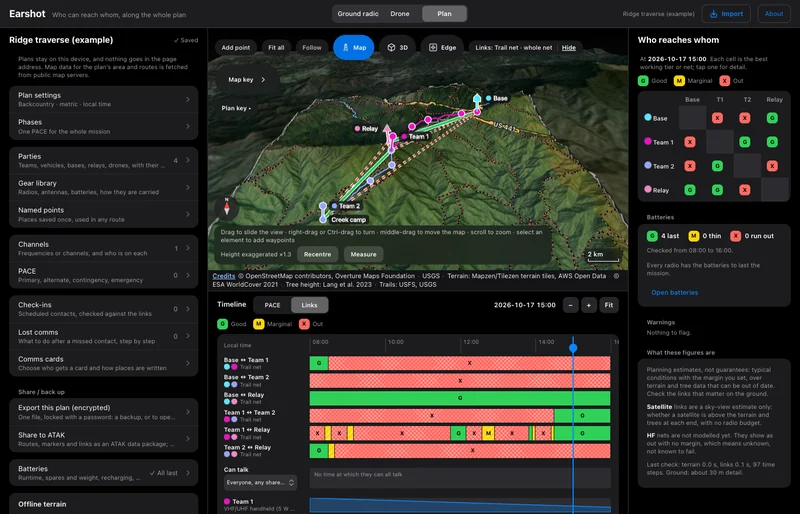Switch timeline to PACE view
This screenshot has width=800, height=514.
click(x=272, y=305)
